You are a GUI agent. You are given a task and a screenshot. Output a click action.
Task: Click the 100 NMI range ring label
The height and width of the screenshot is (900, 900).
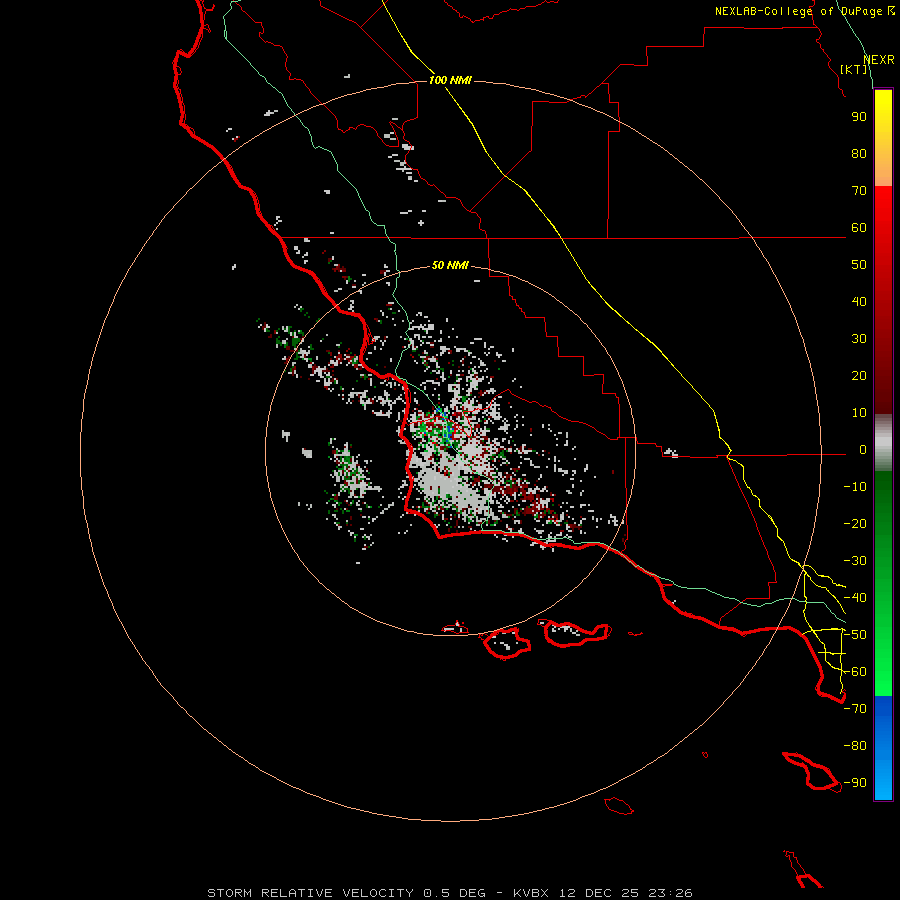click(450, 80)
